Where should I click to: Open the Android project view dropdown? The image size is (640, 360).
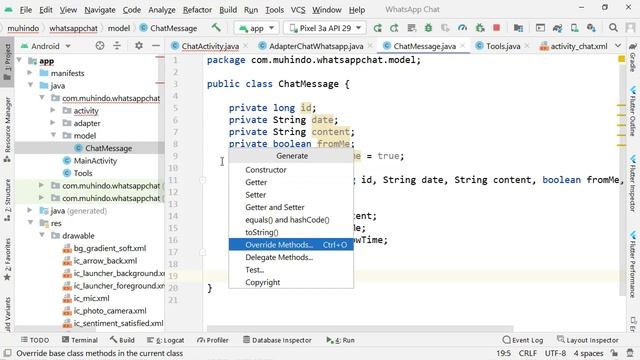(46, 46)
